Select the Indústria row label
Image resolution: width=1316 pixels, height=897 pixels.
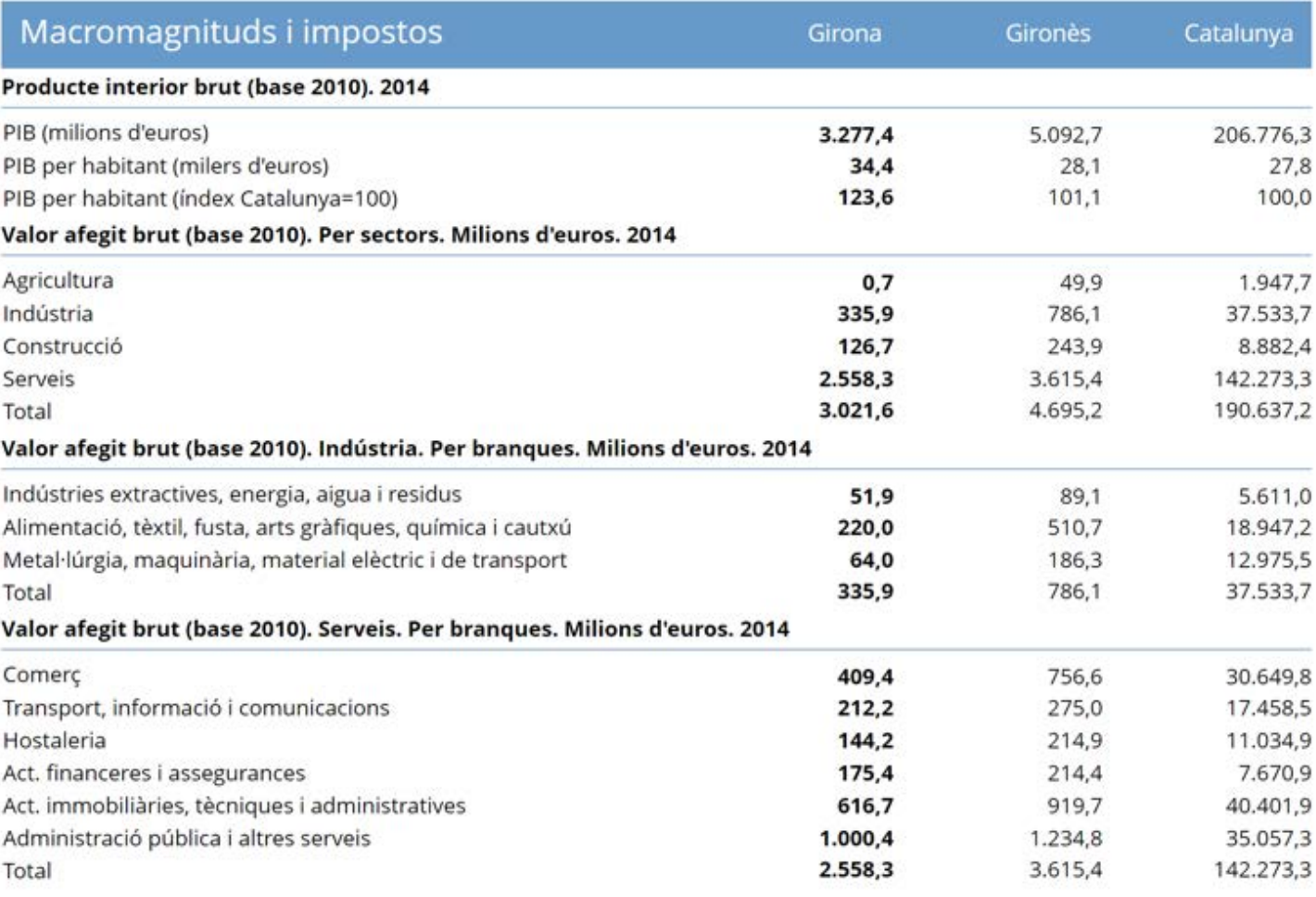point(48,313)
